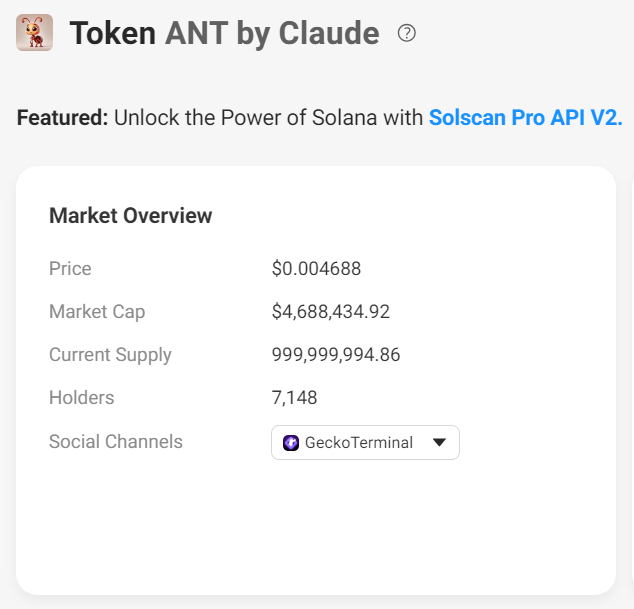Click the Social Channels label
Screen dimensions: 634x609
pos(116,441)
